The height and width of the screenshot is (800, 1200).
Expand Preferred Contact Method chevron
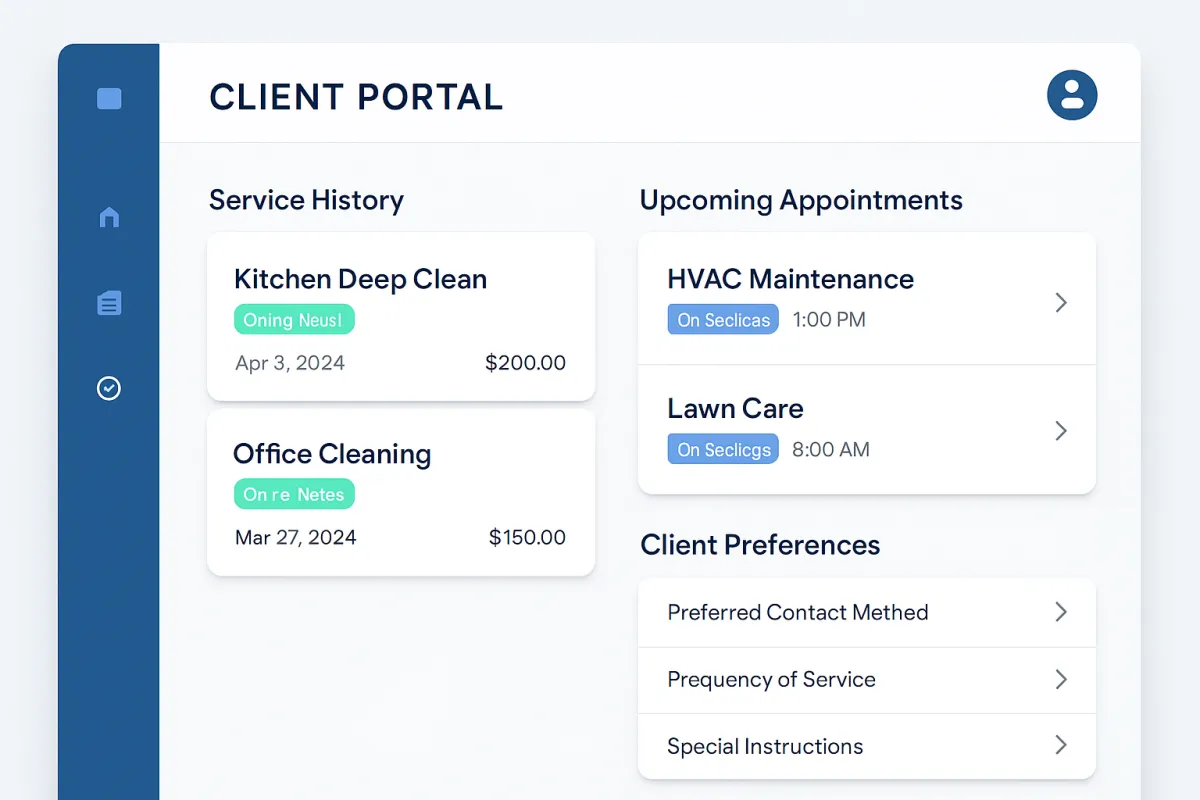pos(1061,612)
